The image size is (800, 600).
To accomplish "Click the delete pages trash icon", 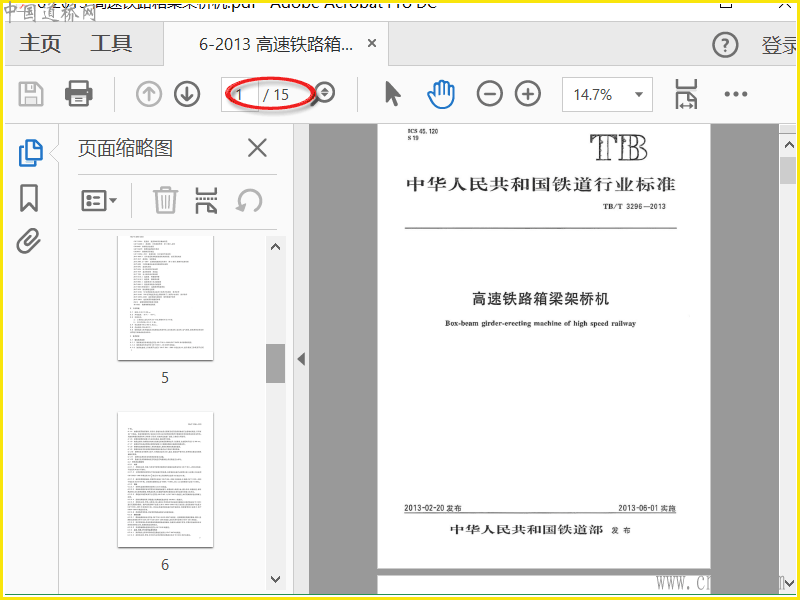I will (x=165, y=200).
